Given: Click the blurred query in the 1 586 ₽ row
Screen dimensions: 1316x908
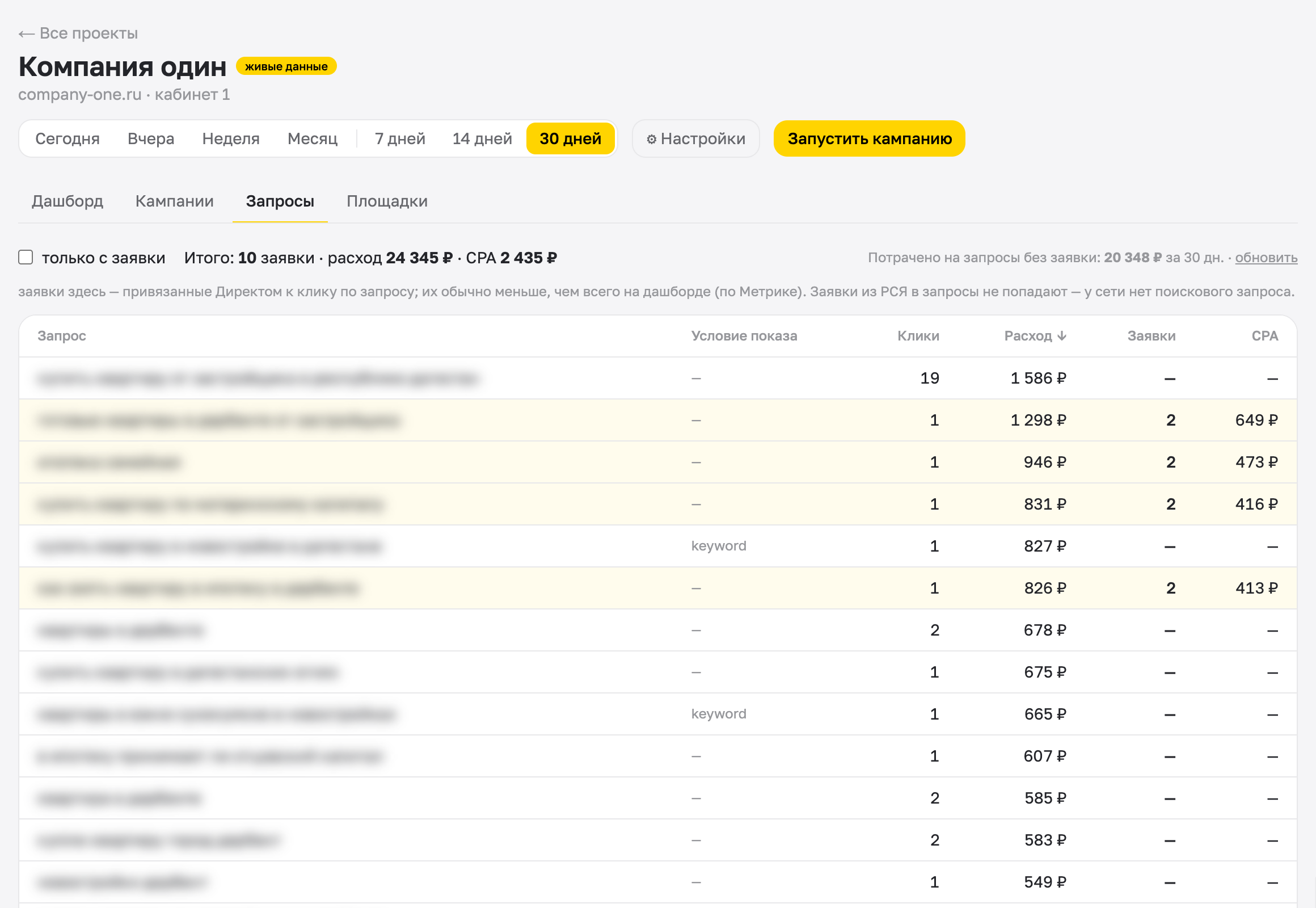Looking at the screenshot, I should pos(258,379).
